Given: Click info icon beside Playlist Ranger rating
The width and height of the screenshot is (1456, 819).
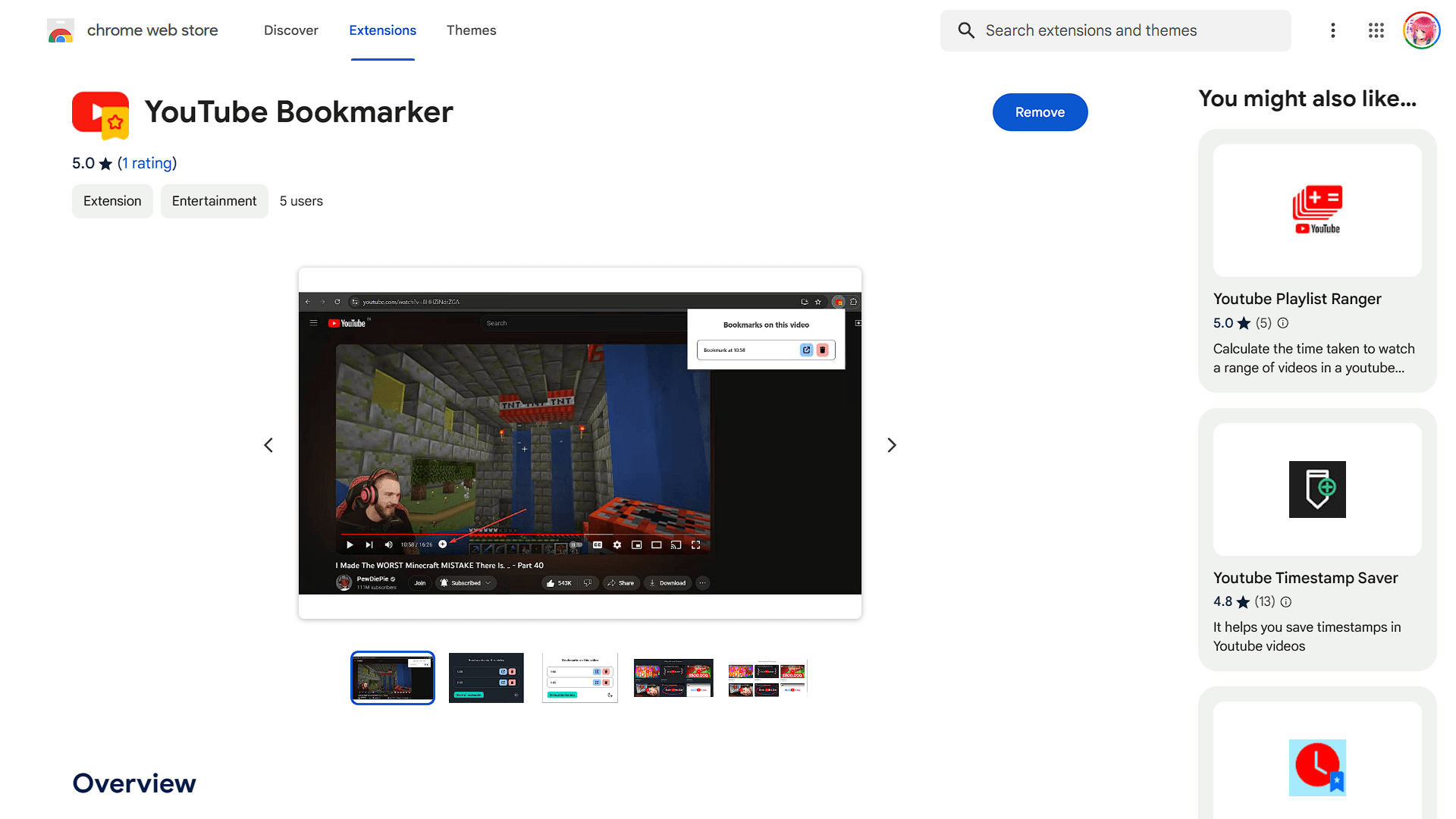Looking at the screenshot, I should tap(1283, 323).
